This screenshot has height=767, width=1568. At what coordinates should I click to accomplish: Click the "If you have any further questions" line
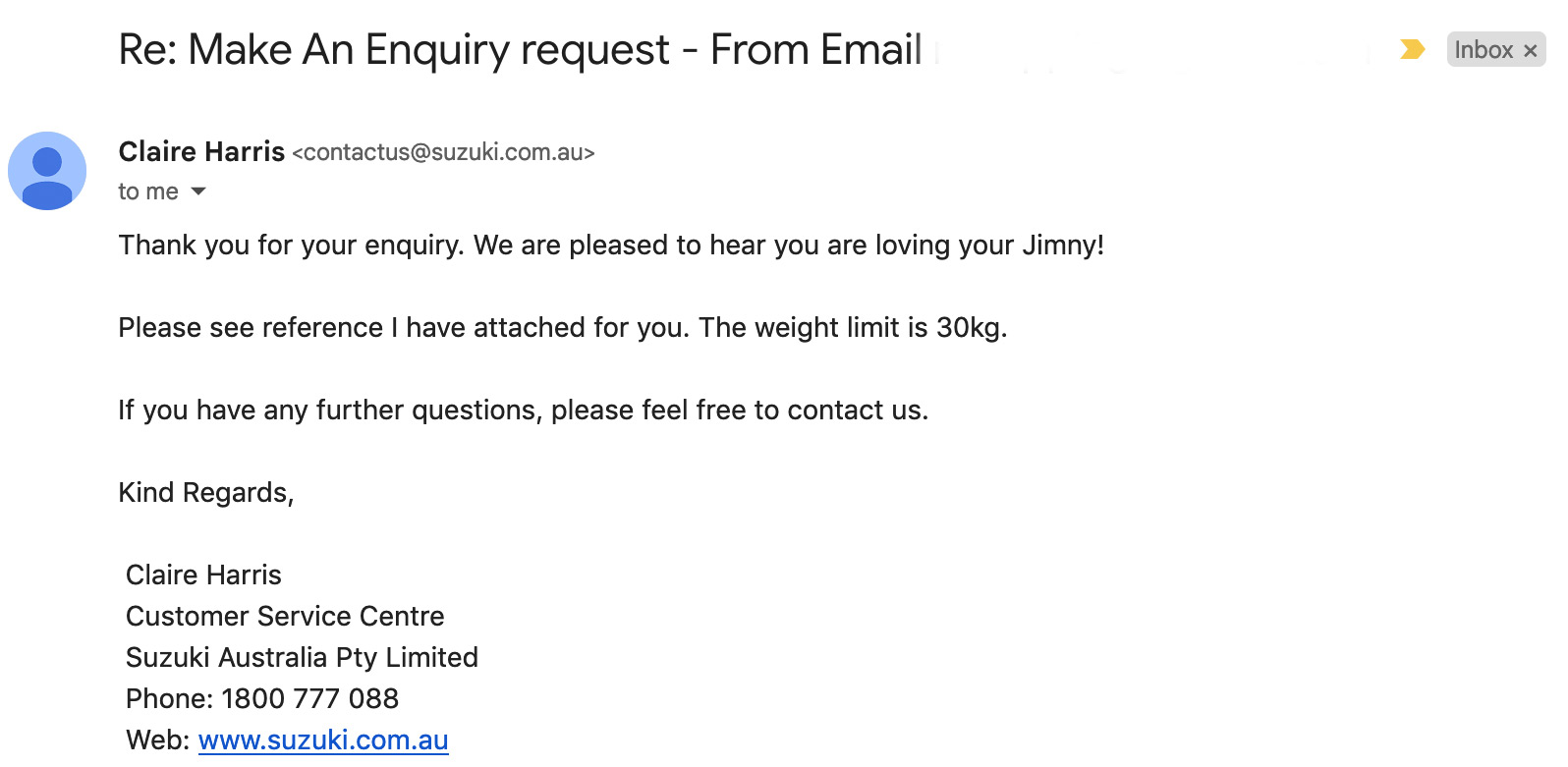[x=524, y=410]
